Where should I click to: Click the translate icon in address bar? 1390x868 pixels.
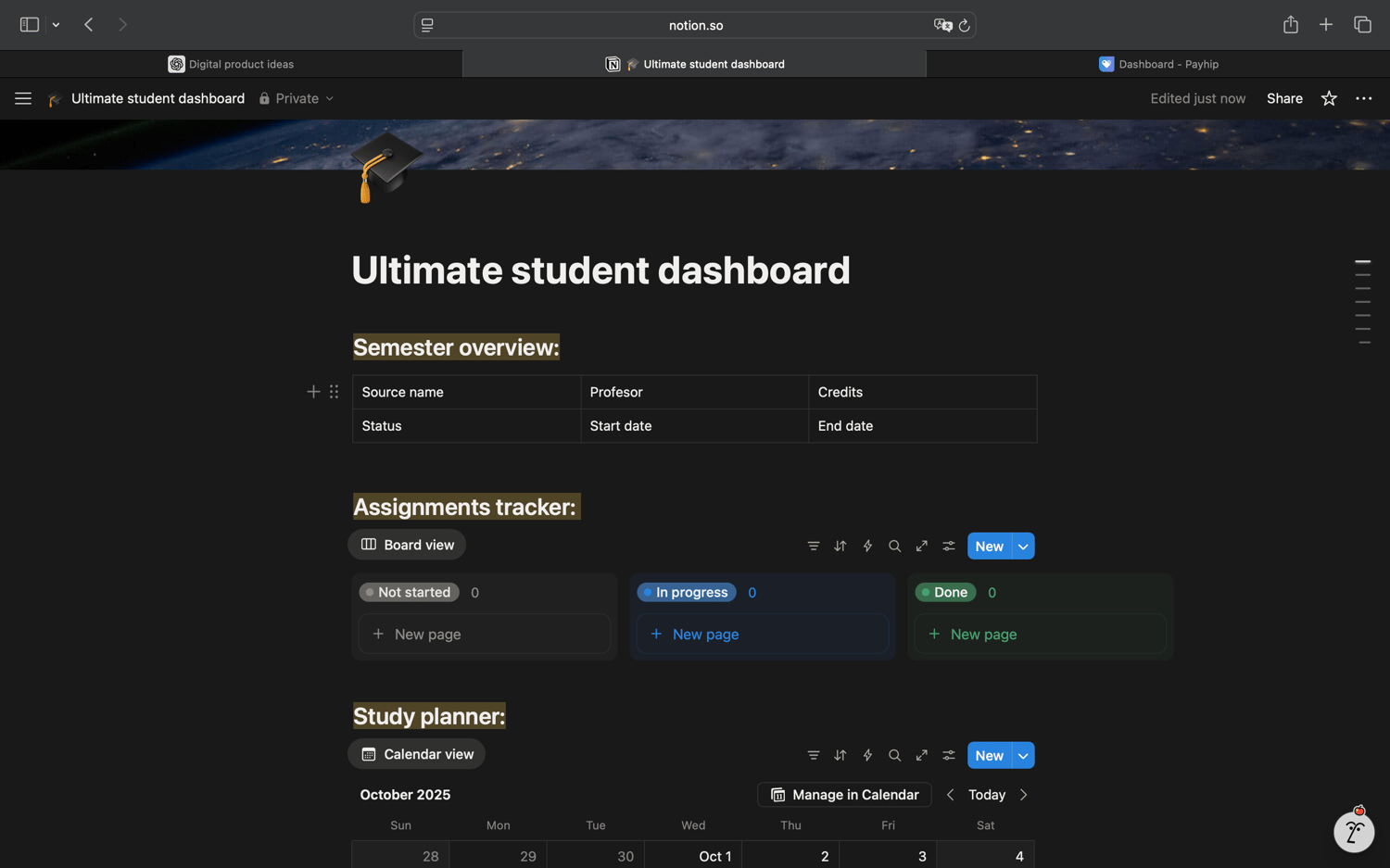pos(942,25)
